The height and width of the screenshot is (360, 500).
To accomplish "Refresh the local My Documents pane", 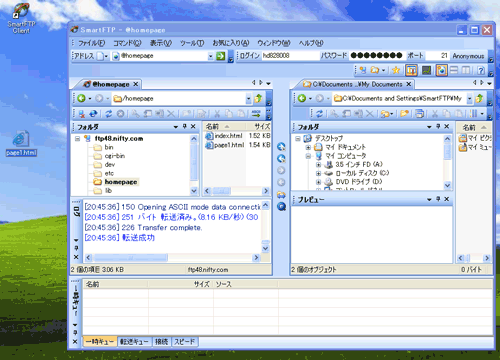I will coord(319,114).
